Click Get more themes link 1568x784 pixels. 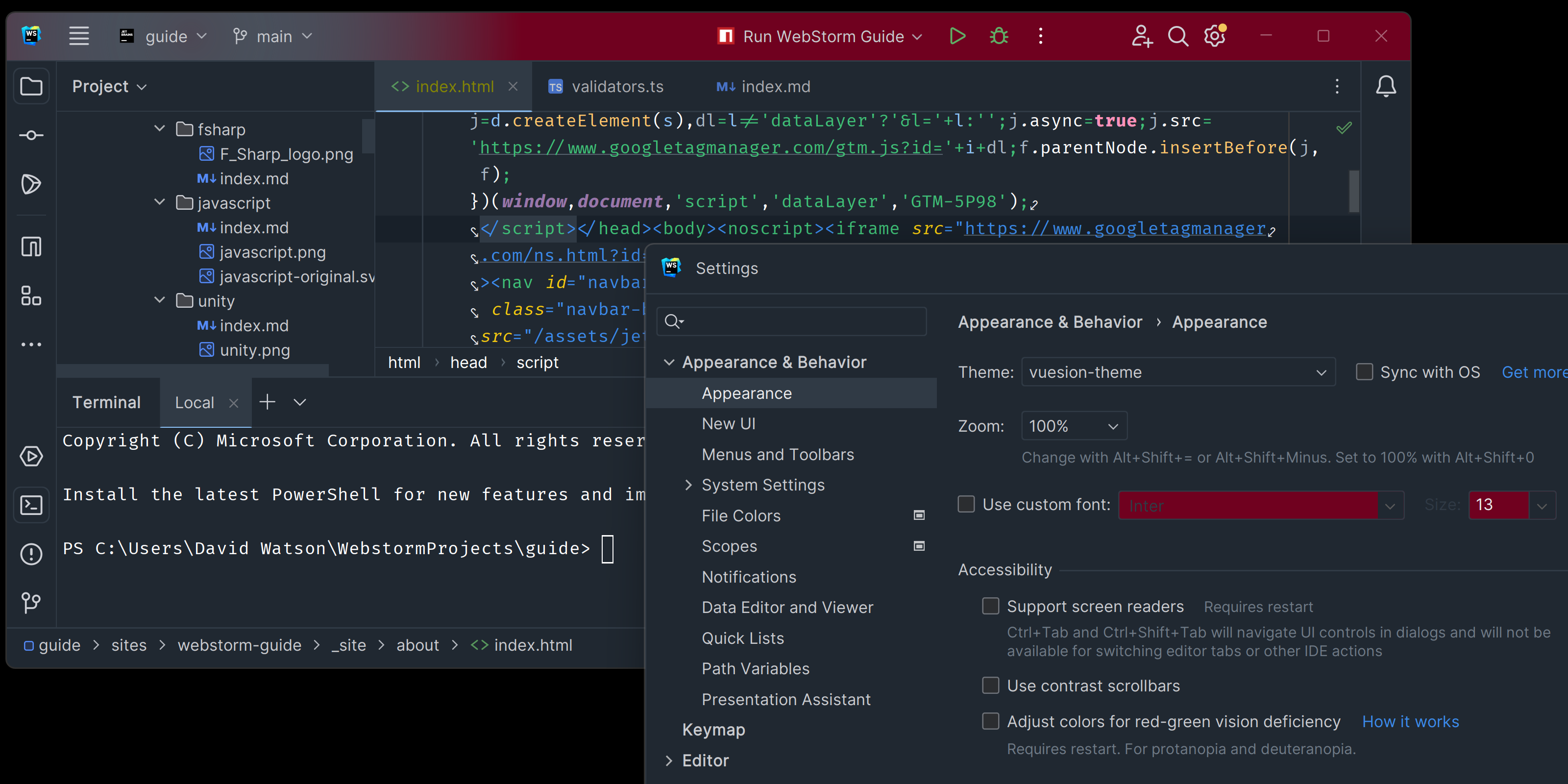(x=1534, y=372)
